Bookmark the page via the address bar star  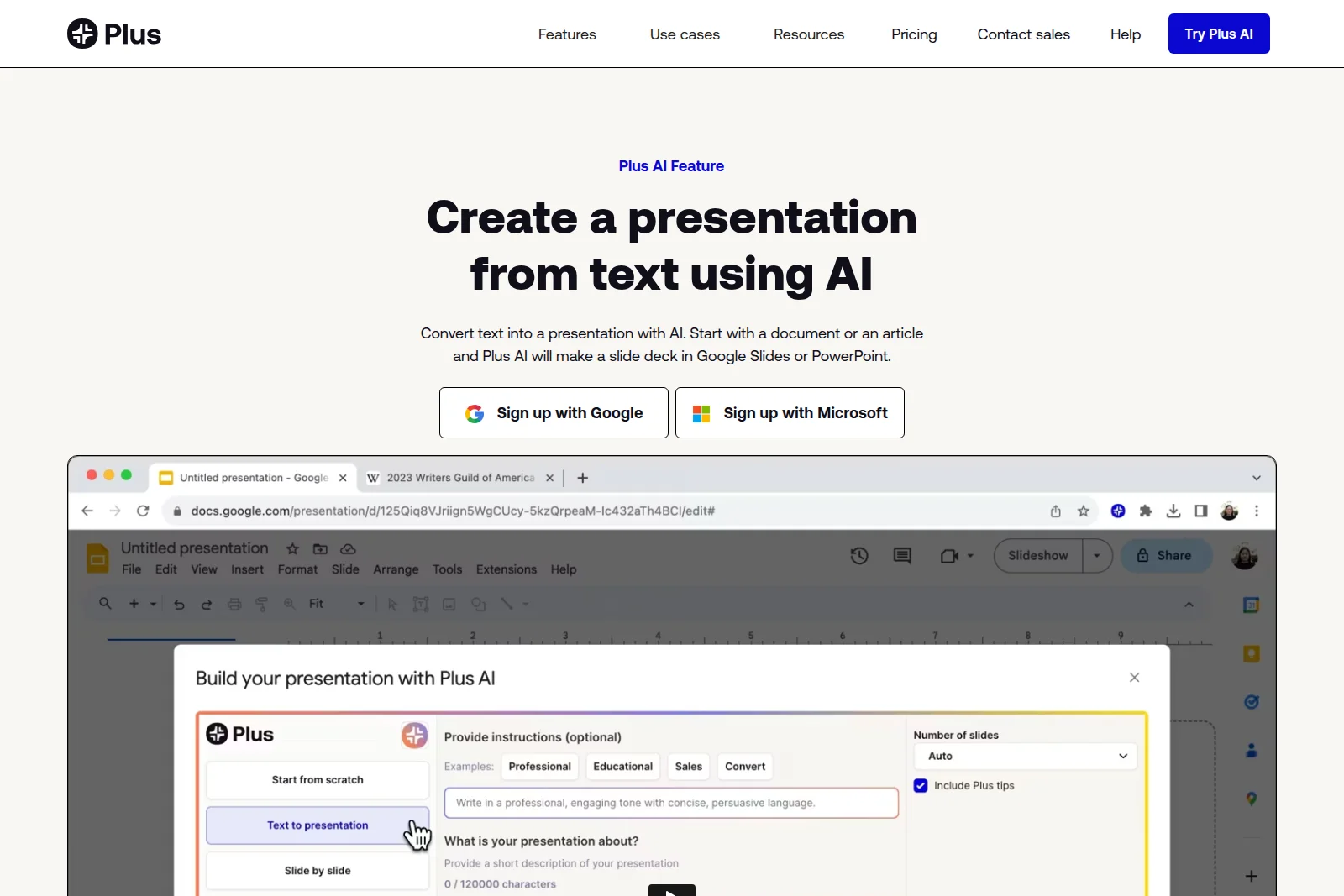click(x=1083, y=511)
